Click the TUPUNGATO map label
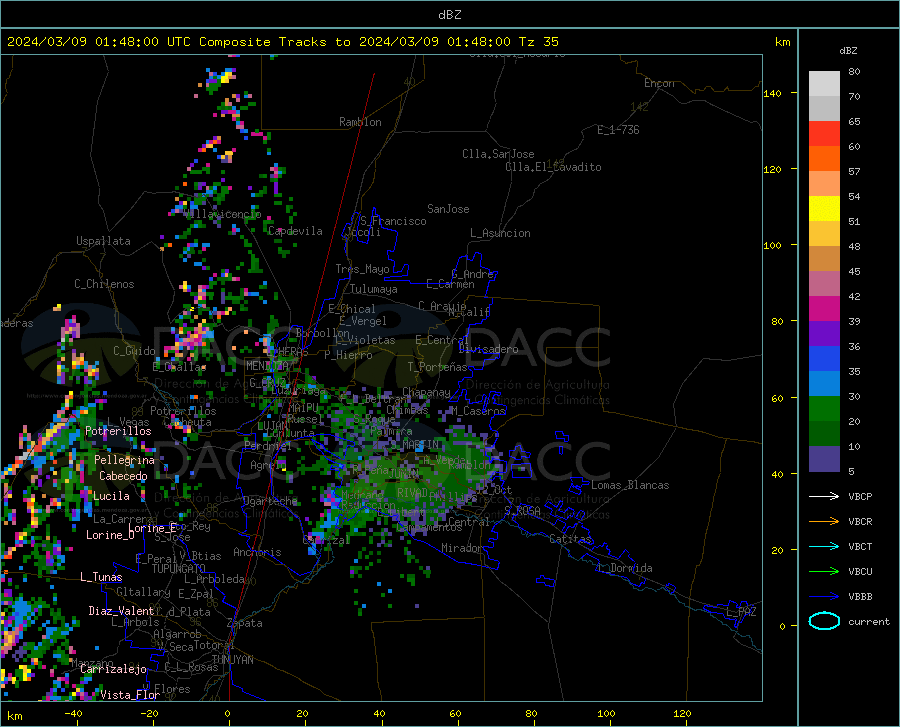The image size is (900, 727). point(179,569)
